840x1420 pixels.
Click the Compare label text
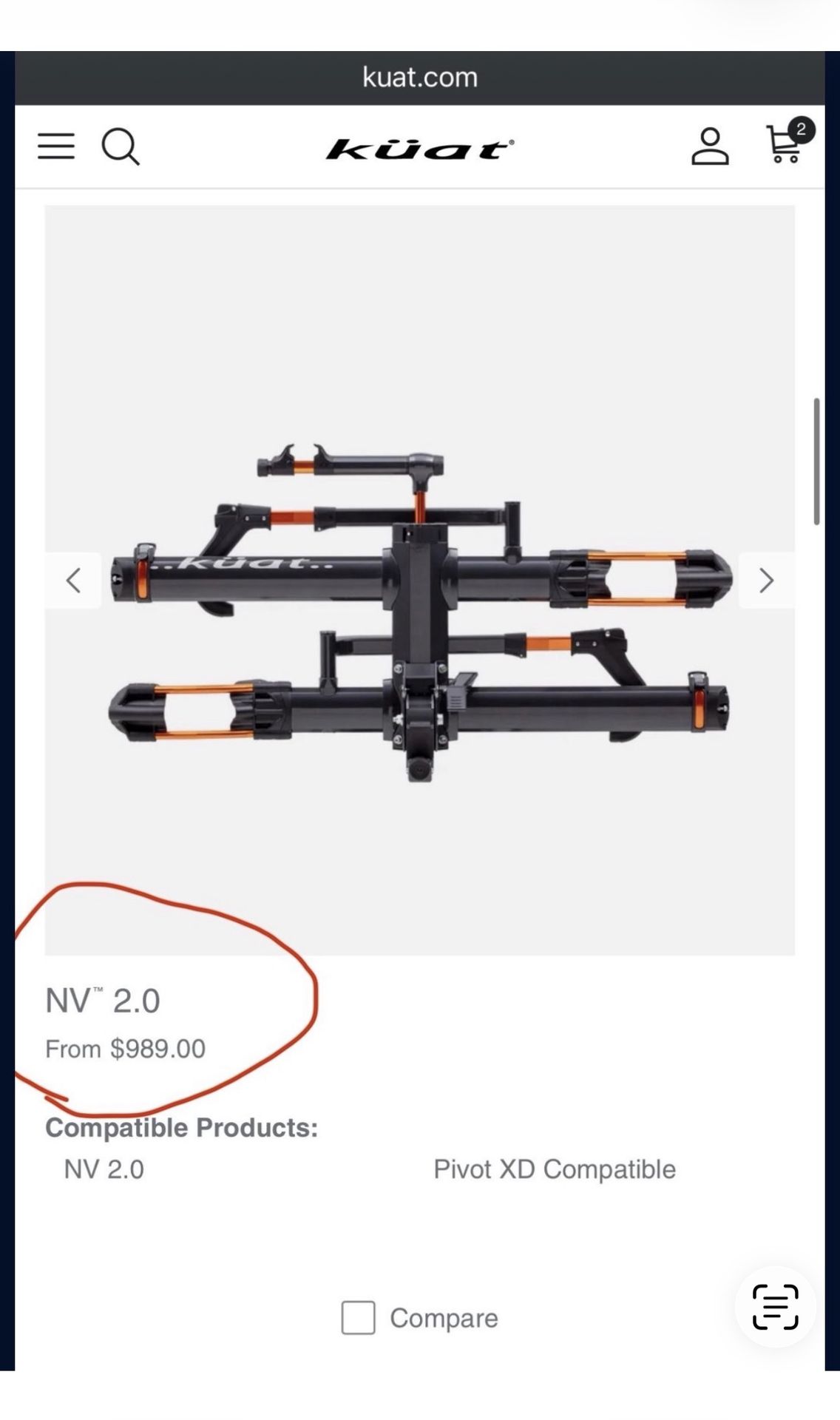tap(444, 1318)
